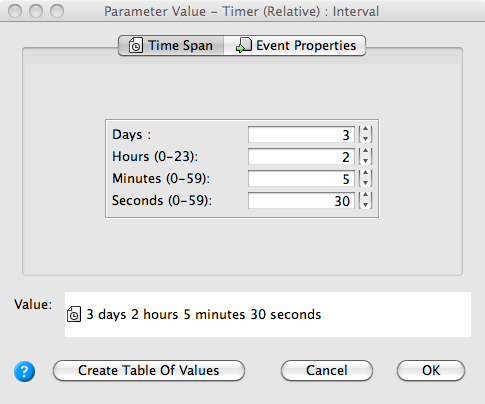Increase Seconds using the up arrow
The height and width of the screenshot is (404, 485).
pos(366,196)
